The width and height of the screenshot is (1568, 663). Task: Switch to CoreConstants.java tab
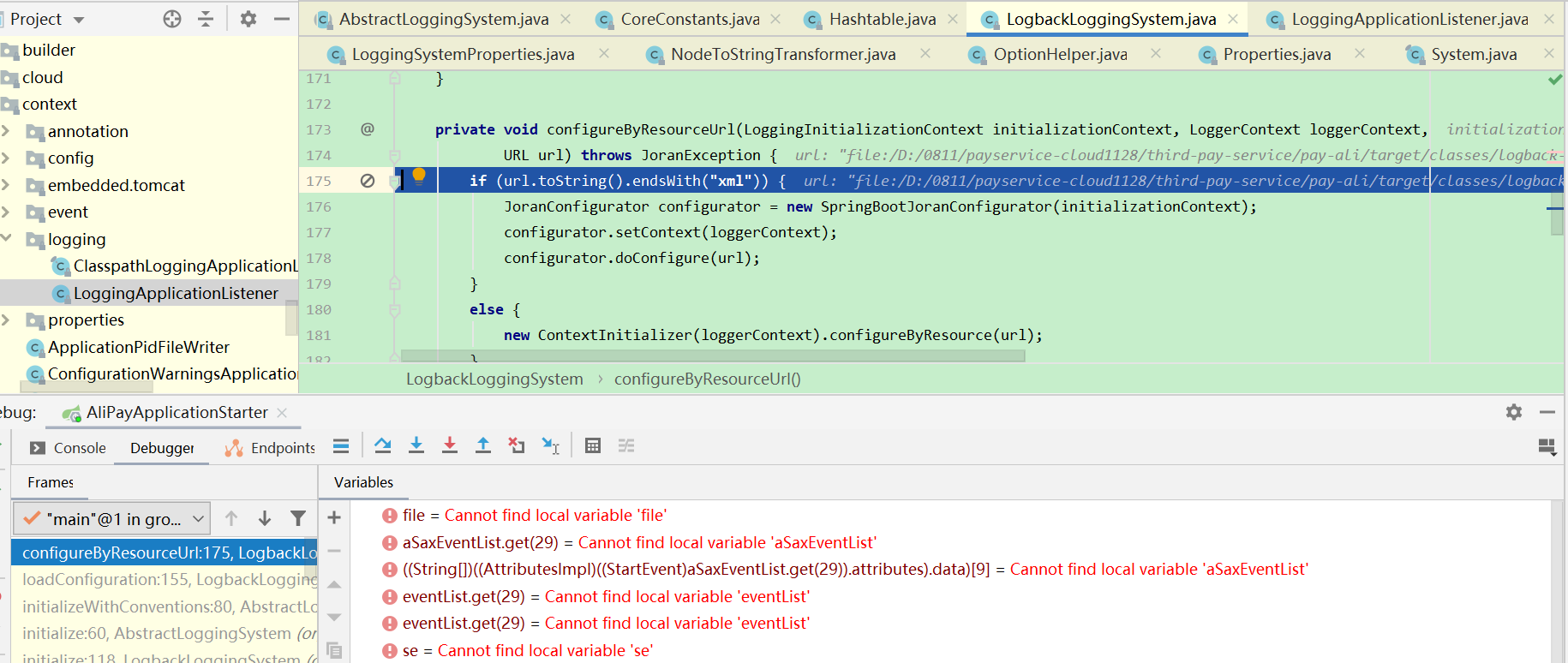pos(690,19)
